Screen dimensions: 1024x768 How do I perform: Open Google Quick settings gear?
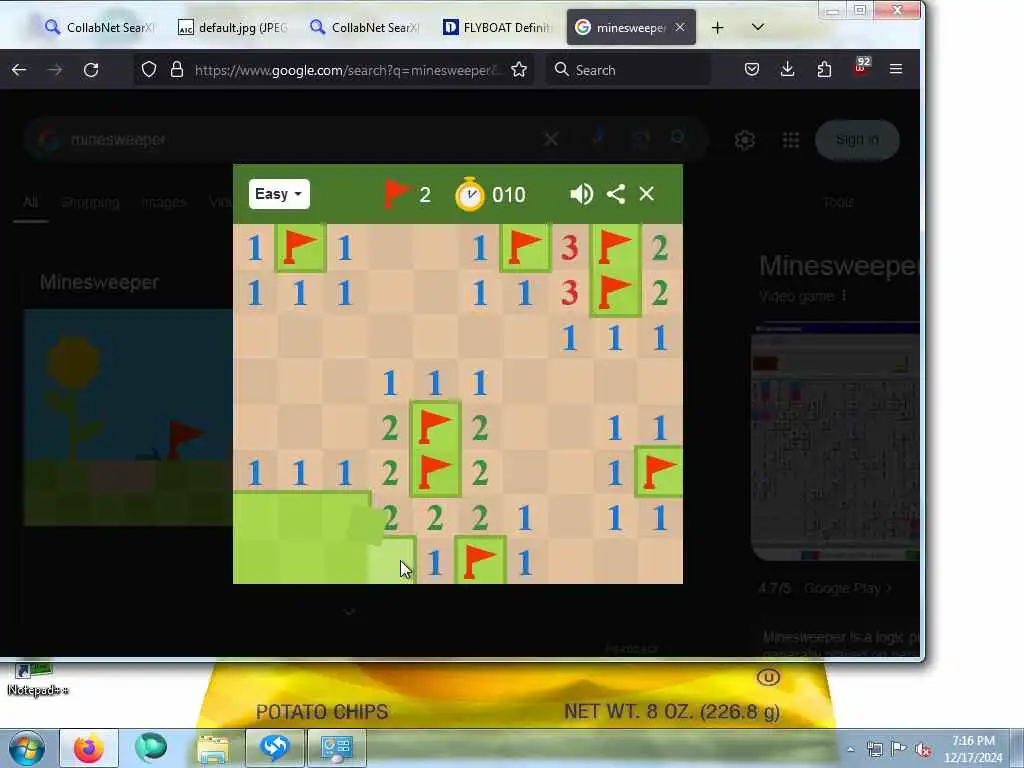(745, 140)
